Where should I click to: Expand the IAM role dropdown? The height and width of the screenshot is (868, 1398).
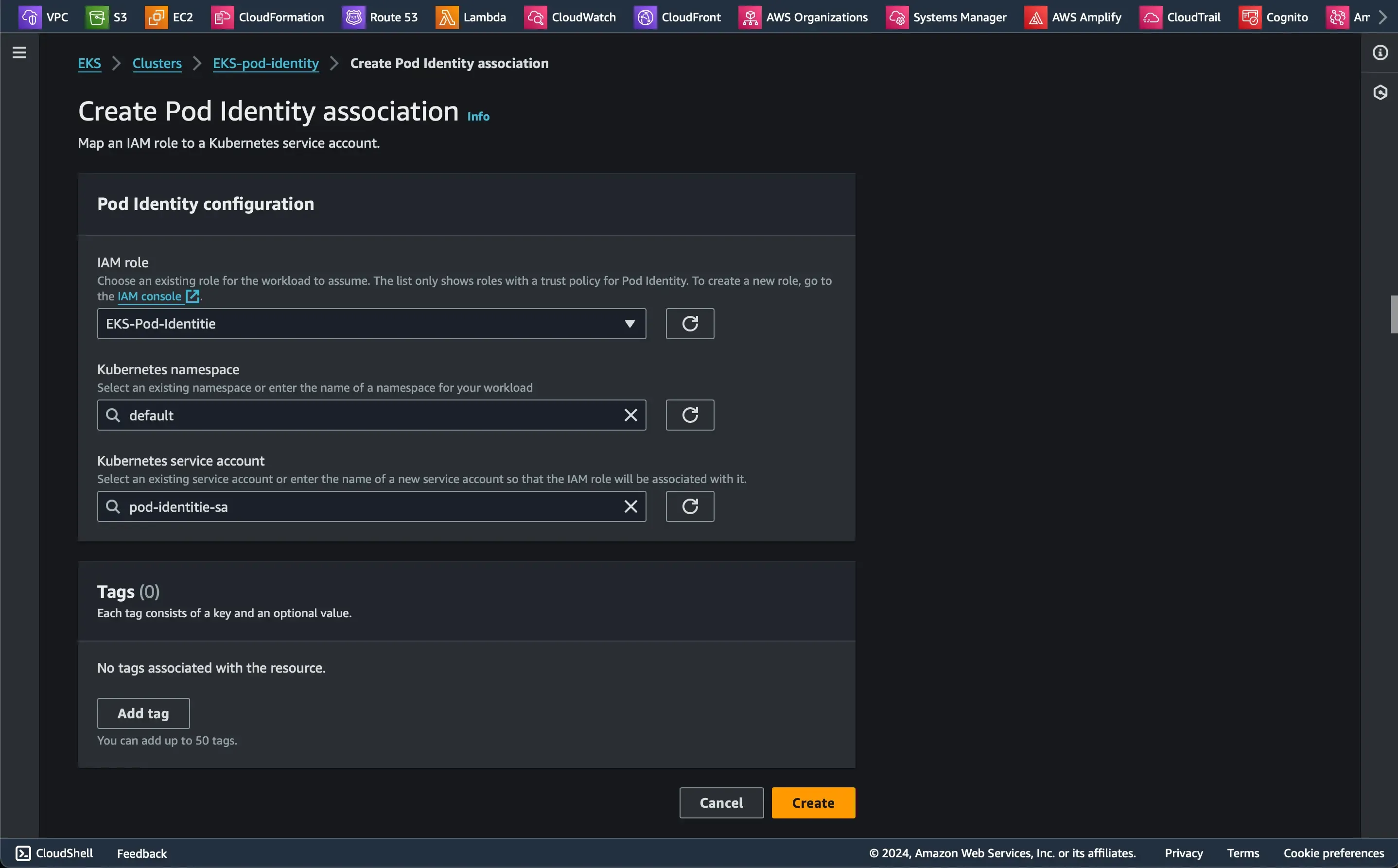(371, 324)
